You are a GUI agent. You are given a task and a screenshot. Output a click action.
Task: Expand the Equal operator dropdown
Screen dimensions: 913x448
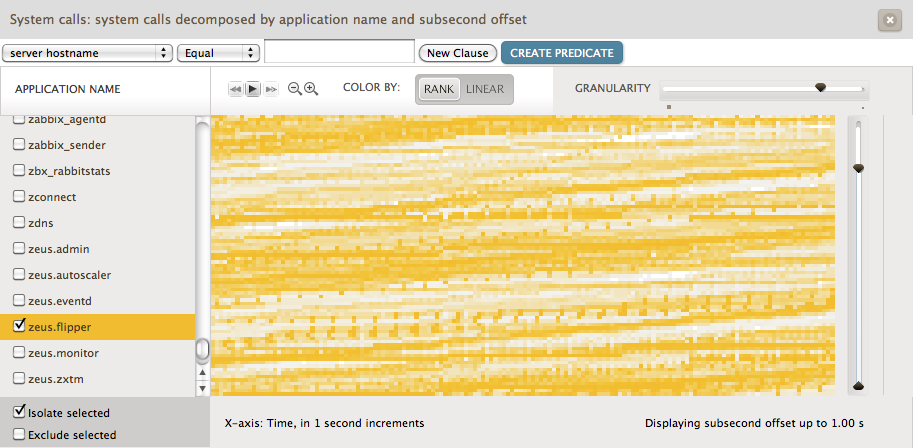(x=218, y=53)
